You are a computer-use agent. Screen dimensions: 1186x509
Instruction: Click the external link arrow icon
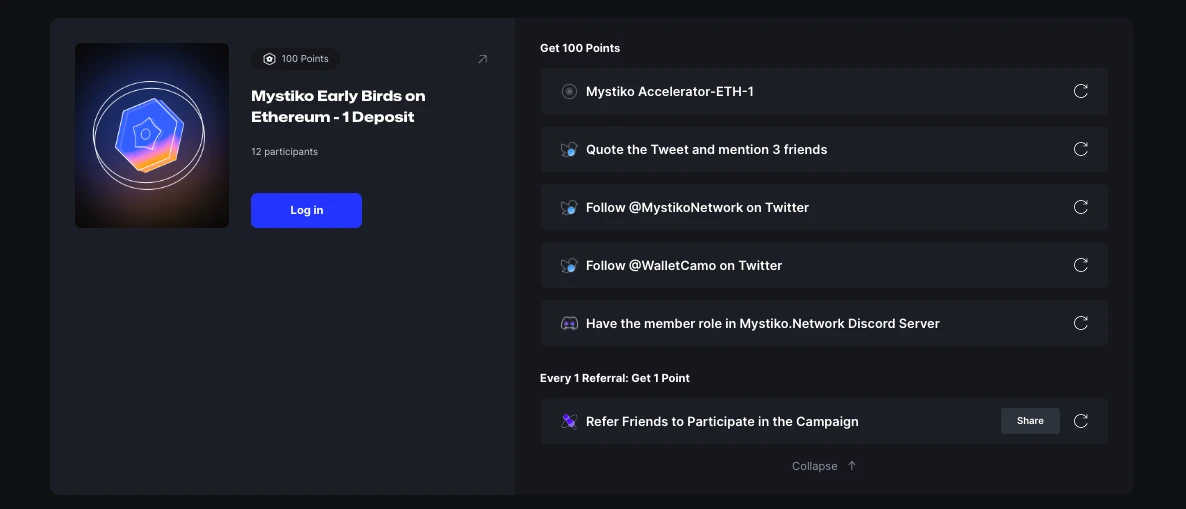tap(482, 59)
